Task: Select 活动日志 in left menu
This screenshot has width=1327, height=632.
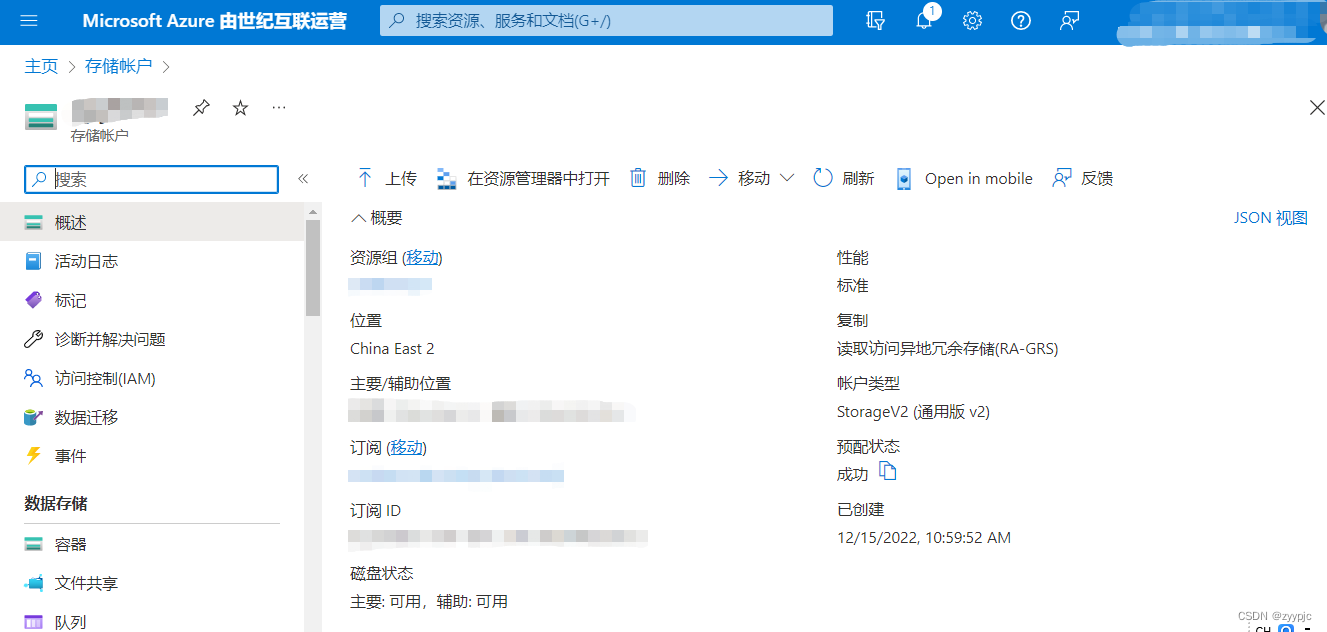Action: [x=152, y=261]
